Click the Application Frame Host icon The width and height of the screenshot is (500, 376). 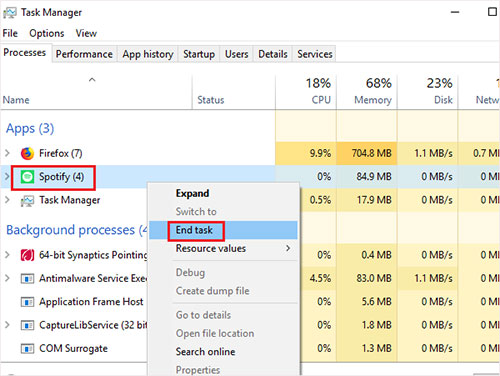point(27,302)
